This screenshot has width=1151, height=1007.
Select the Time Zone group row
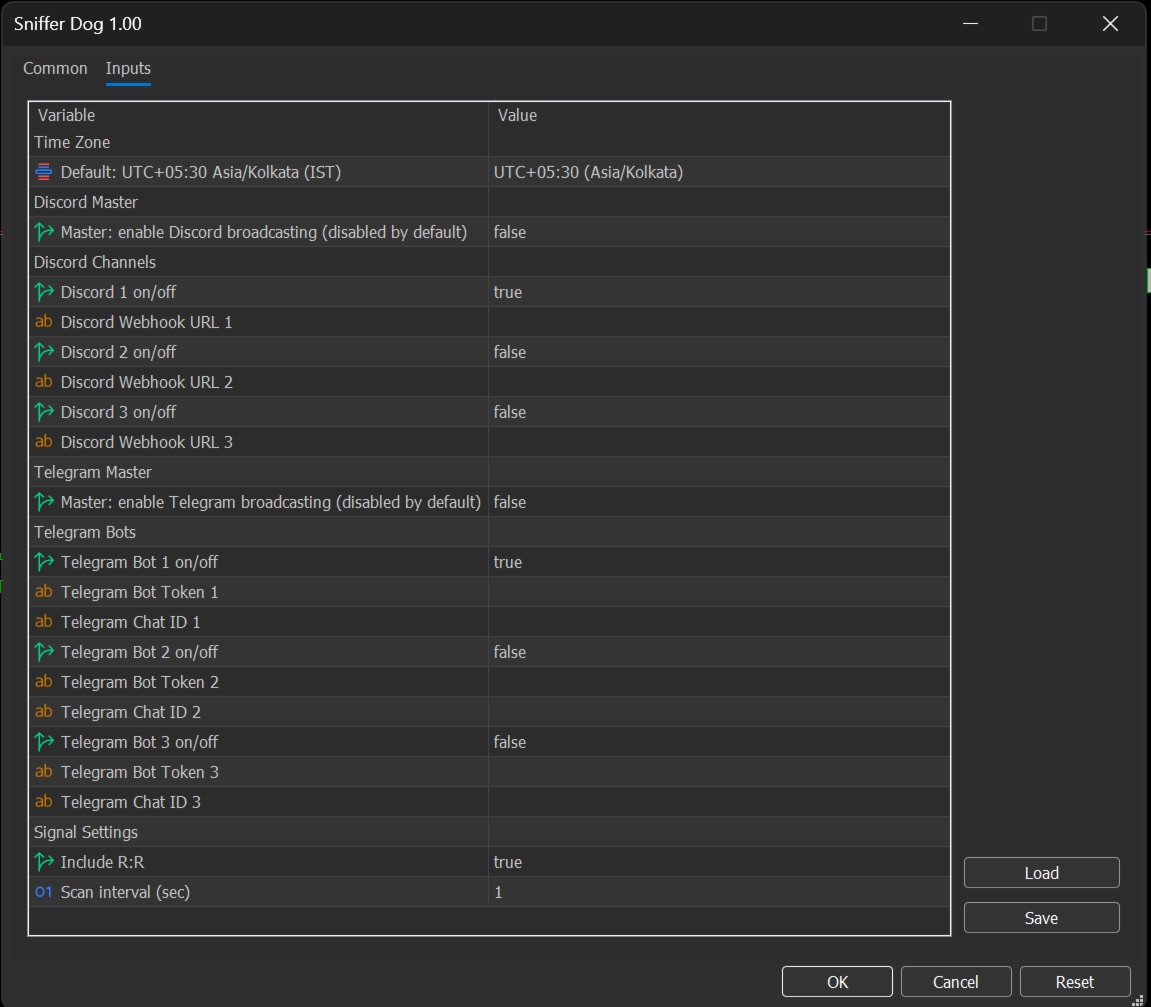click(x=490, y=142)
